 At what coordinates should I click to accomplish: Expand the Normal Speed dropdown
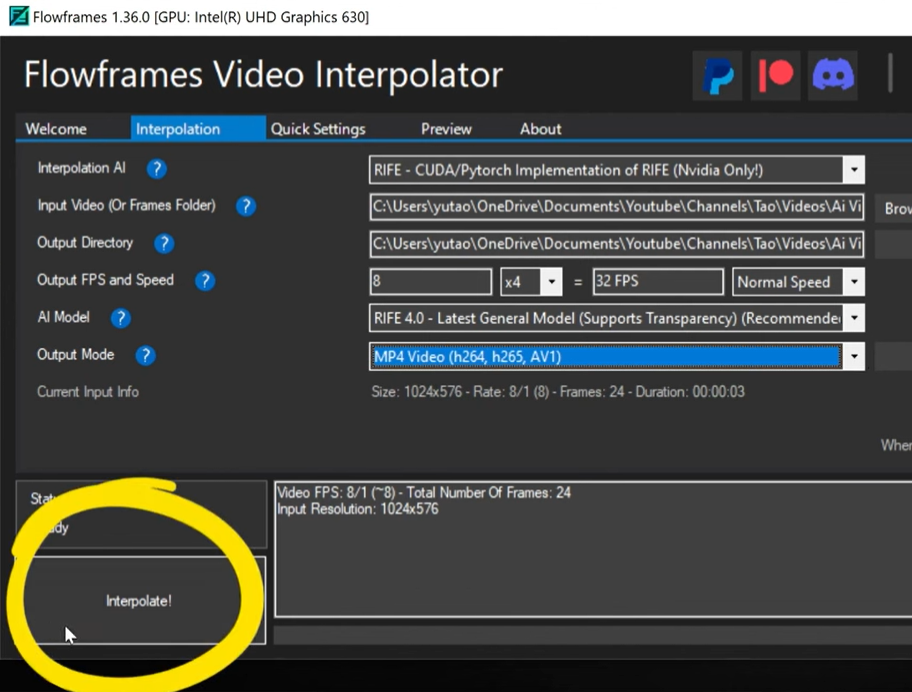854,282
